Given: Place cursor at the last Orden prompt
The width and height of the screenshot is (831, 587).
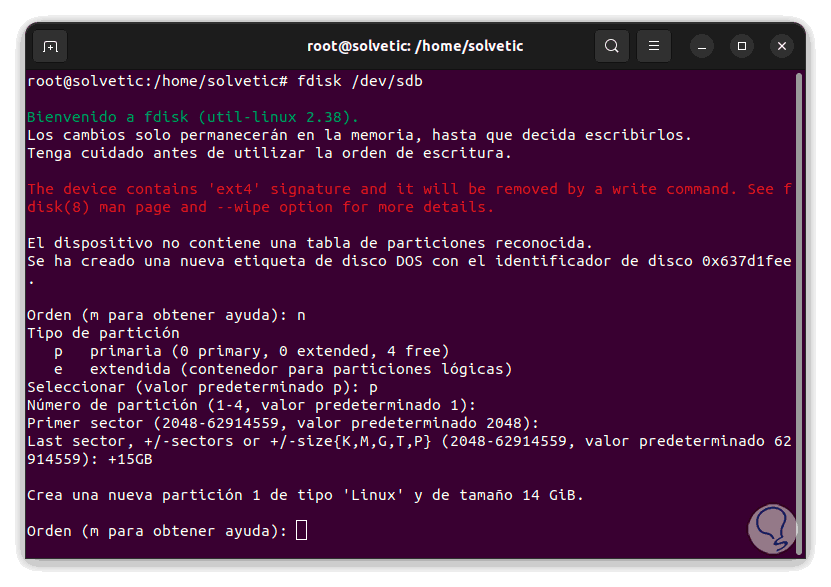Looking at the screenshot, I should coord(302,530).
